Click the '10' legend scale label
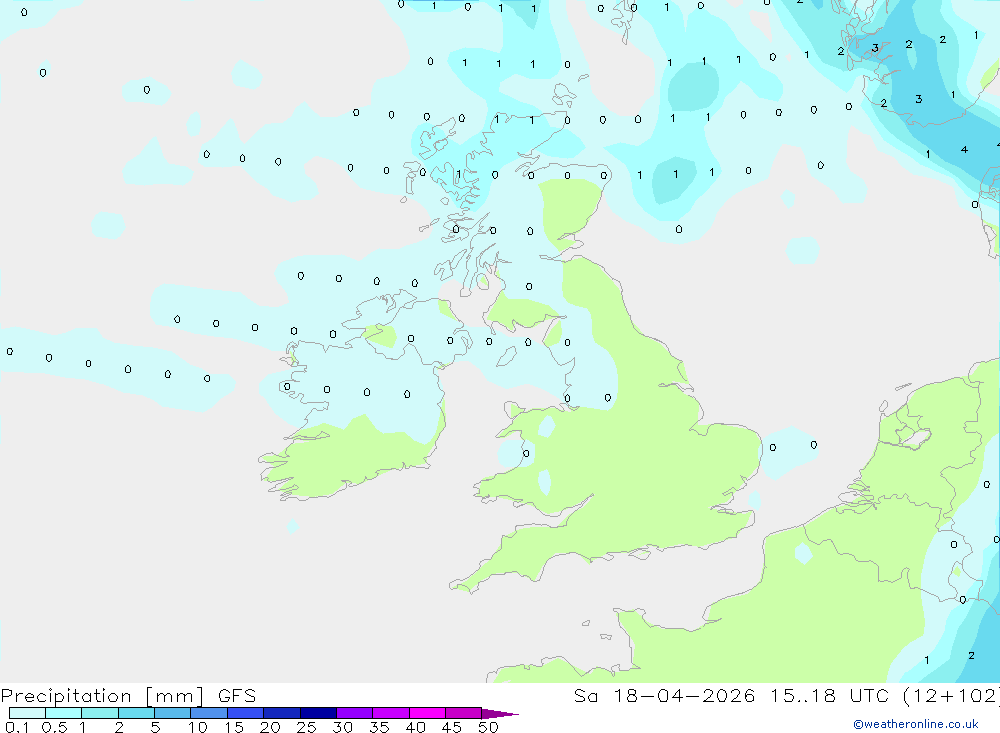This screenshot has width=1000, height=733. (x=197, y=727)
